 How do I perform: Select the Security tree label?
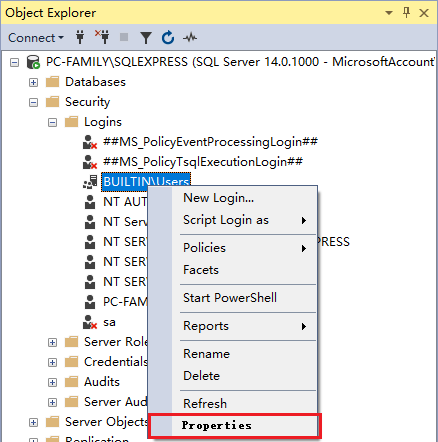pos(87,102)
